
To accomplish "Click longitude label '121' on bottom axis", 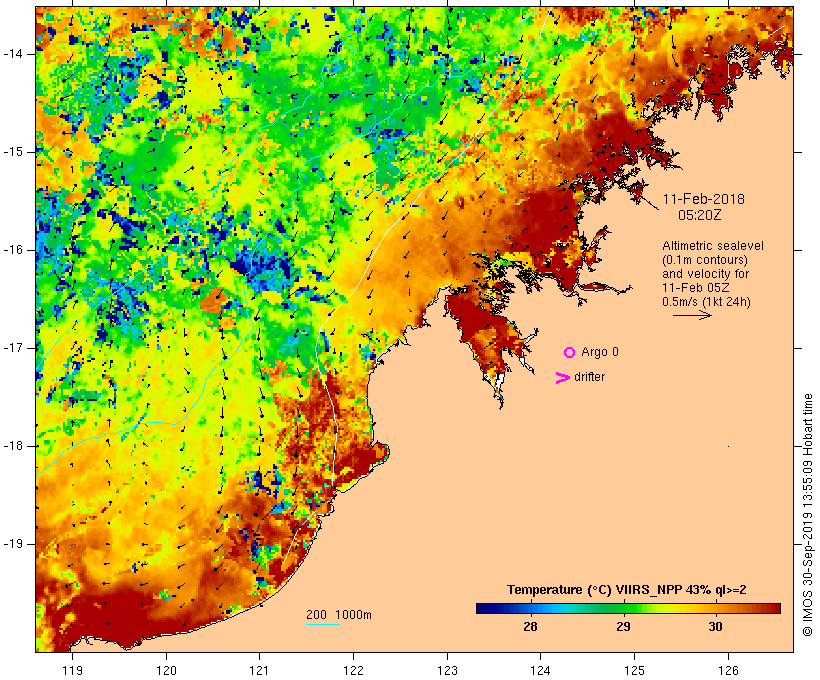I will point(260,670).
